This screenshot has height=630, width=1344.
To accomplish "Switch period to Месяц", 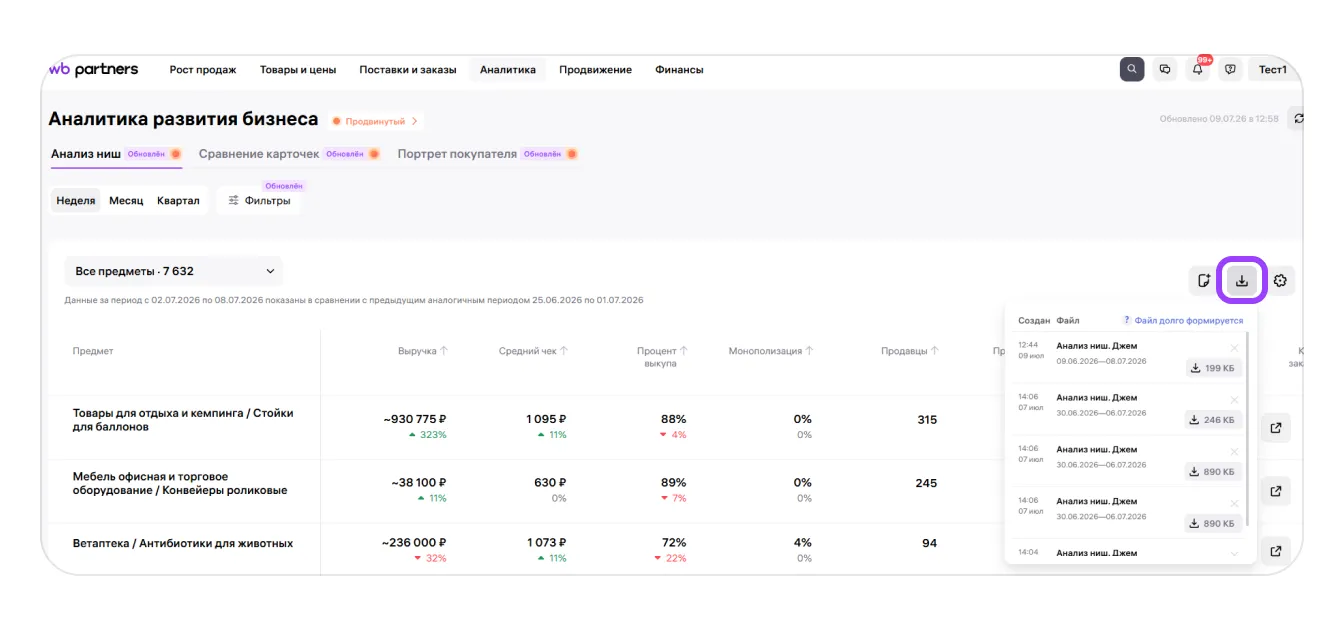I will pyautogui.click(x=126, y=200).
